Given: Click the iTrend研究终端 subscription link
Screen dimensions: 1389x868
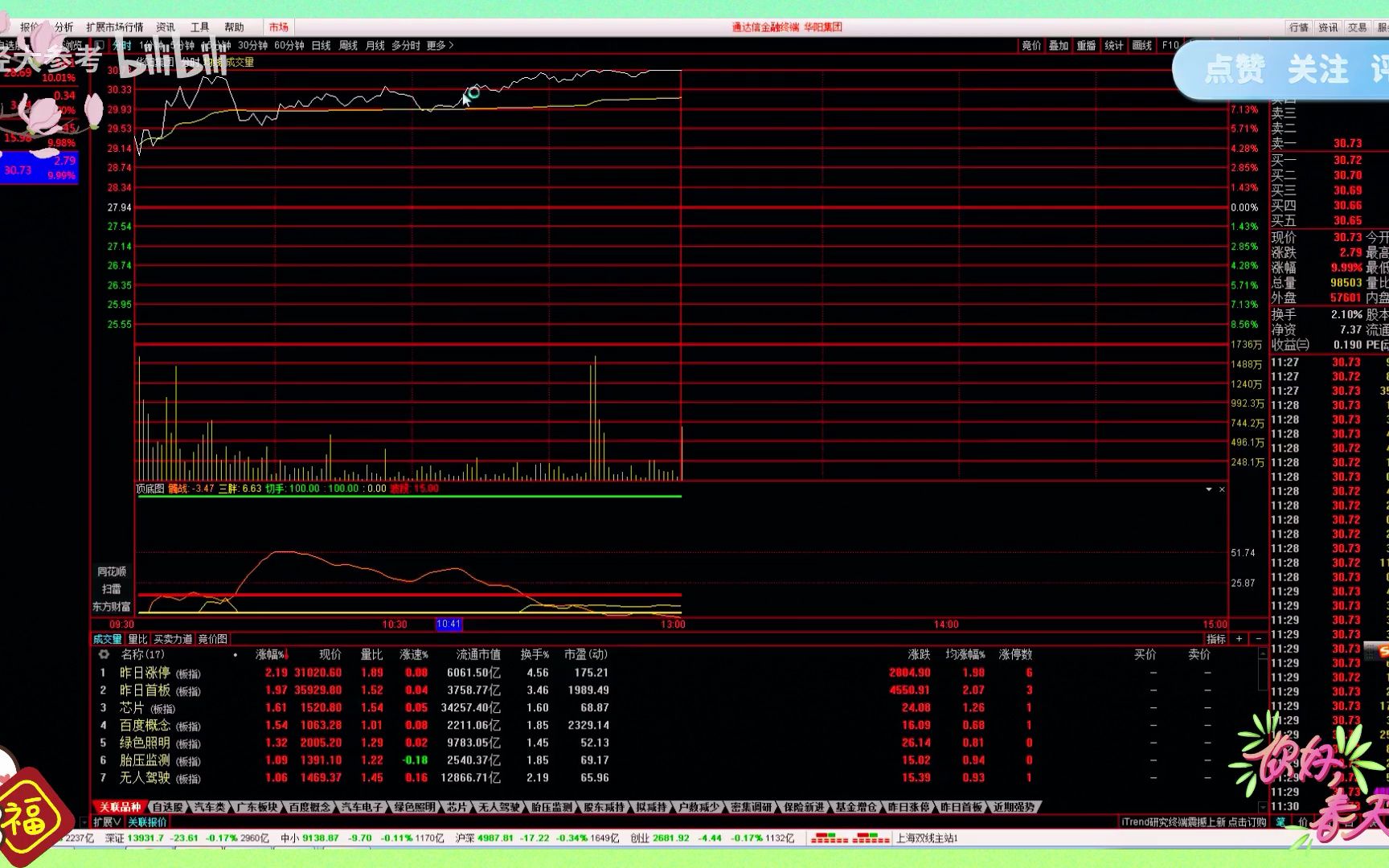Looking at the screenshot, I should 1194,822.
